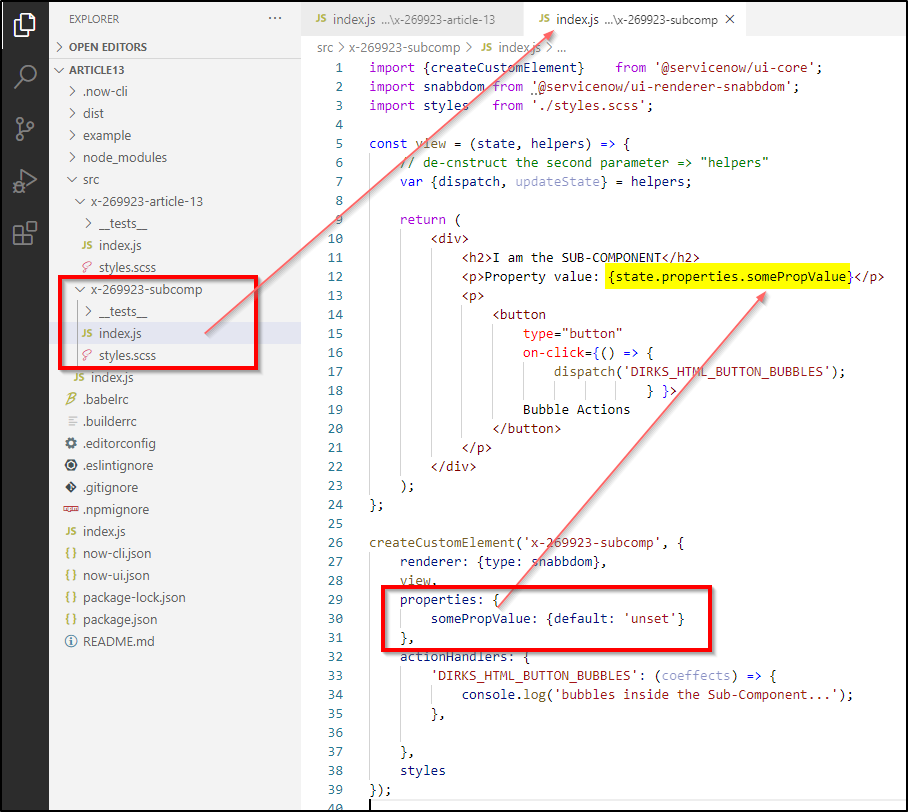Click the 'const view' declaration on line 5
The height and width of the screenshot is (812, 908).
tap(408, 144)
